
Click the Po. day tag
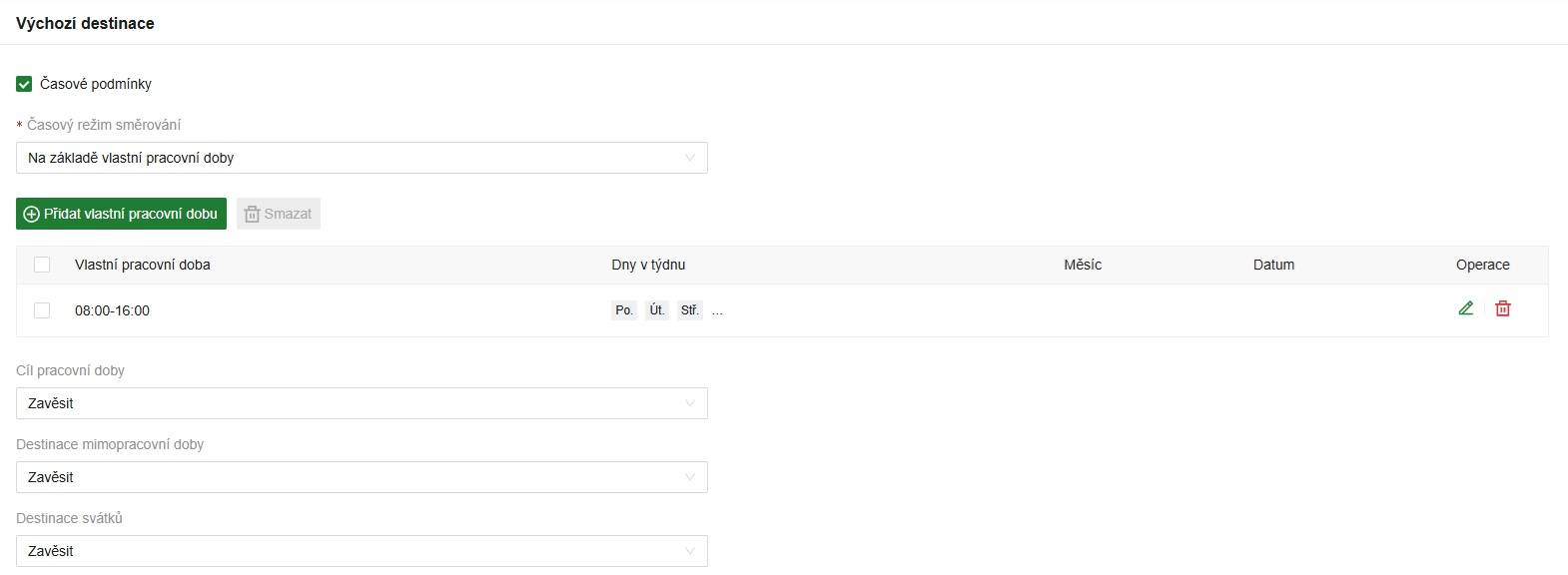(624, 310)
